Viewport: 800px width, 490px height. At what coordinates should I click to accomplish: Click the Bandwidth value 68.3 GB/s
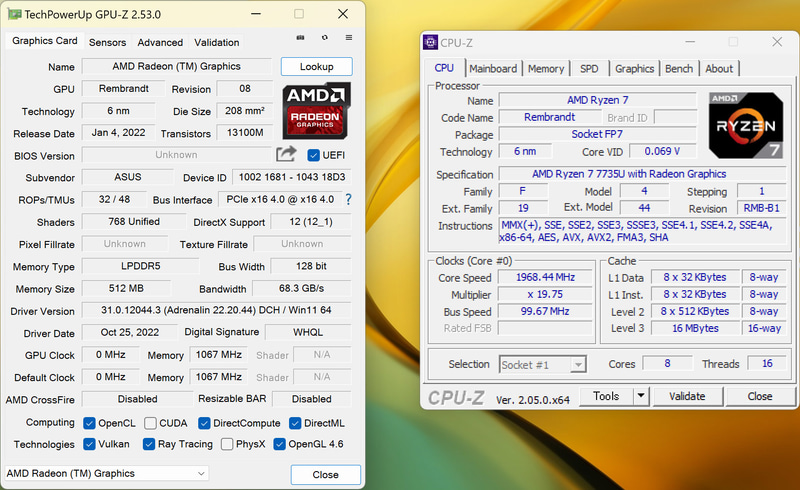pos(302,288)
